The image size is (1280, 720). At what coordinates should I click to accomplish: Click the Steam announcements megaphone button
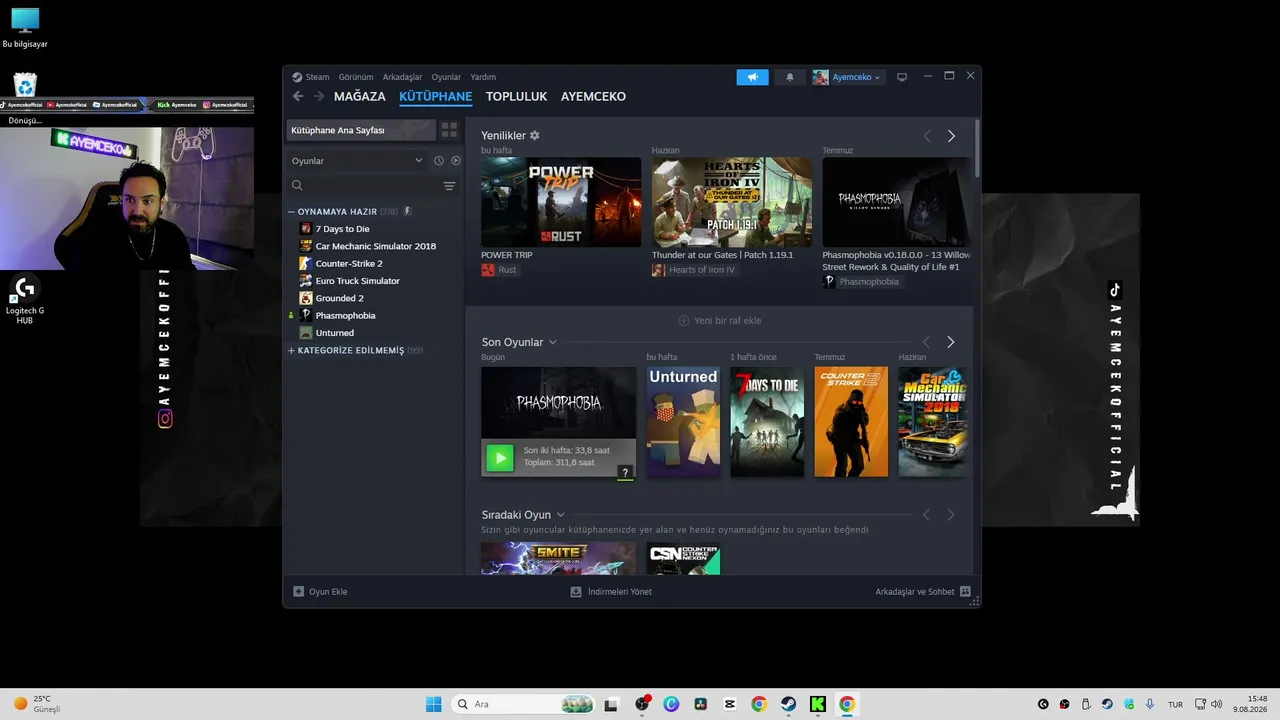coord(752,77)
